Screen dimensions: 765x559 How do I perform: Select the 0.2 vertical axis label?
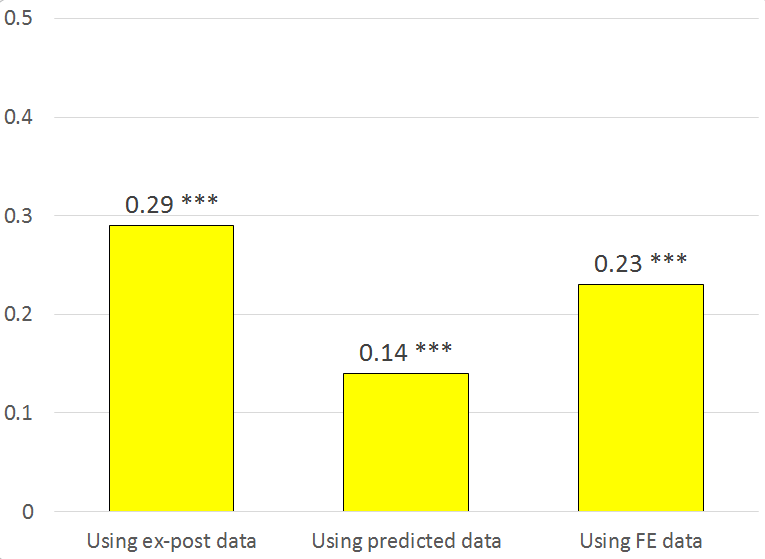[21, 315]
